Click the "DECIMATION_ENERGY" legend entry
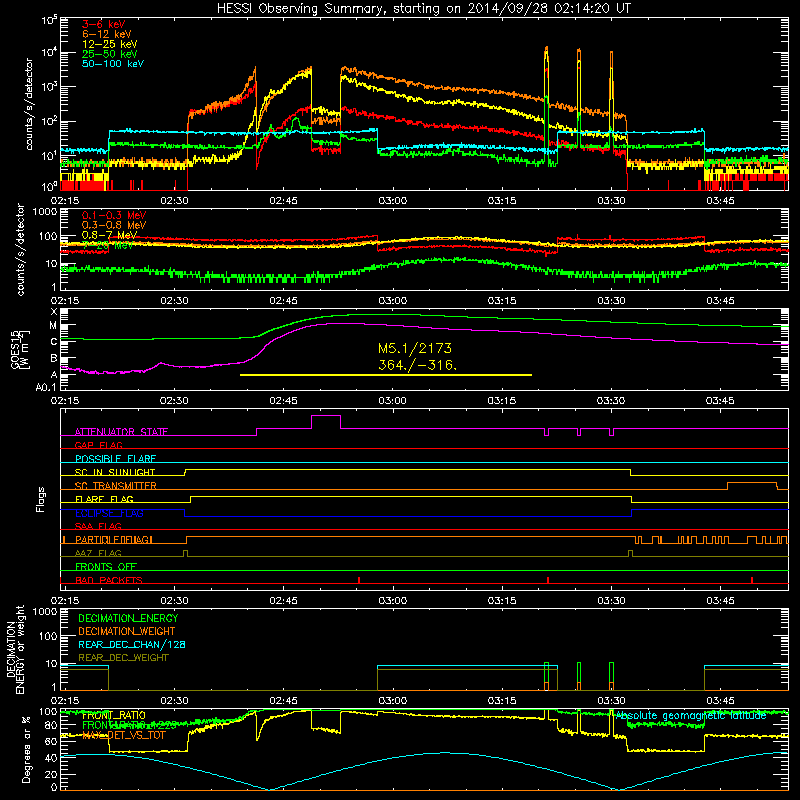The width and height of the screenshot is (800, 800). (128, 618)
